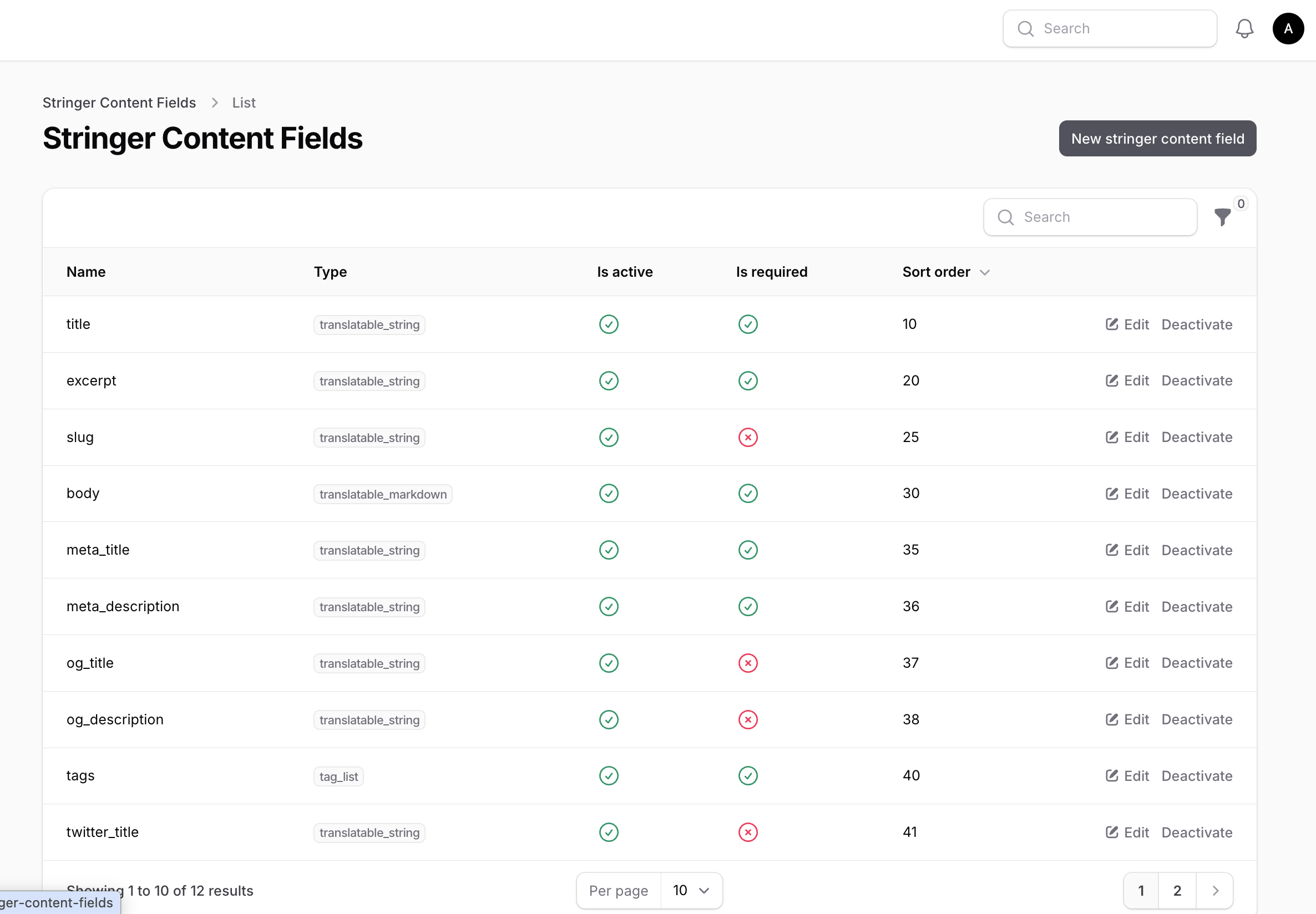Go to pagination page 2
The height and width of the screenshot is (914, 1316).
(x=1177, y=891)
